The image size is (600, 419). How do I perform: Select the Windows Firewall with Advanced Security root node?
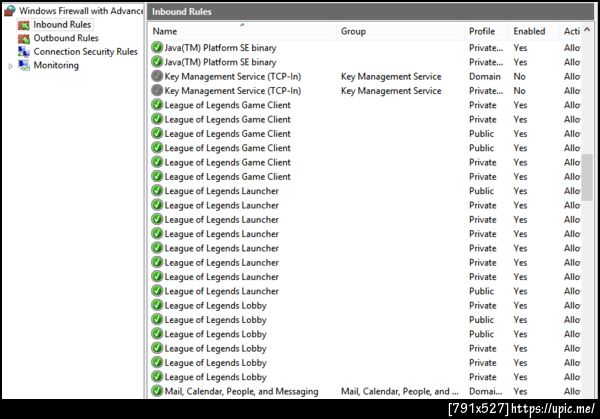pos(81,11)
